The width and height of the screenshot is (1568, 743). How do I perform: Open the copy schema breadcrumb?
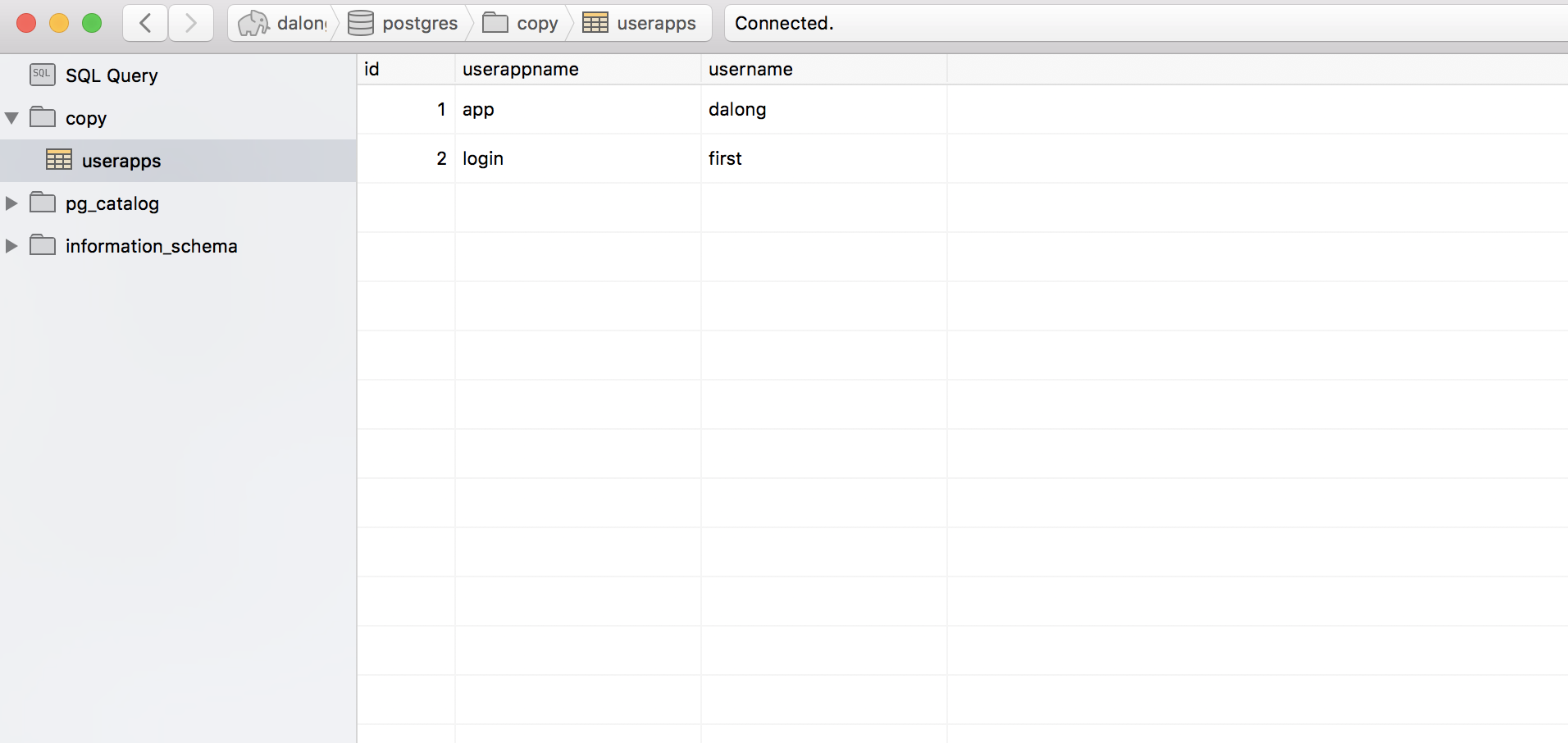coord(521,23)
